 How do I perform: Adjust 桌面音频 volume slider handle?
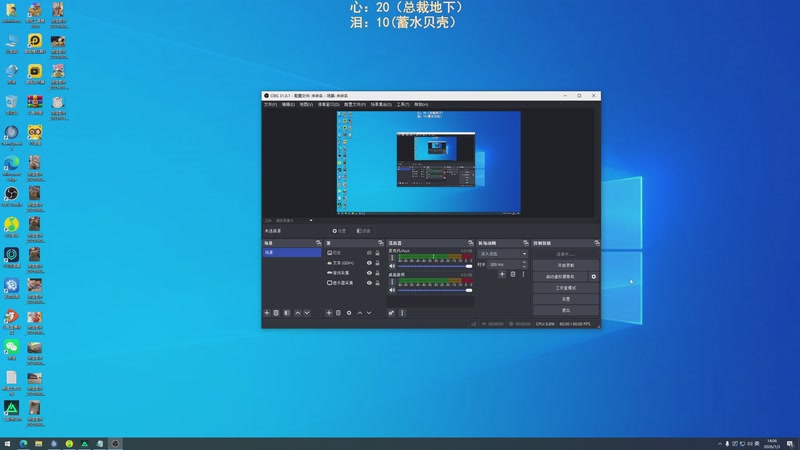[469, 290]
